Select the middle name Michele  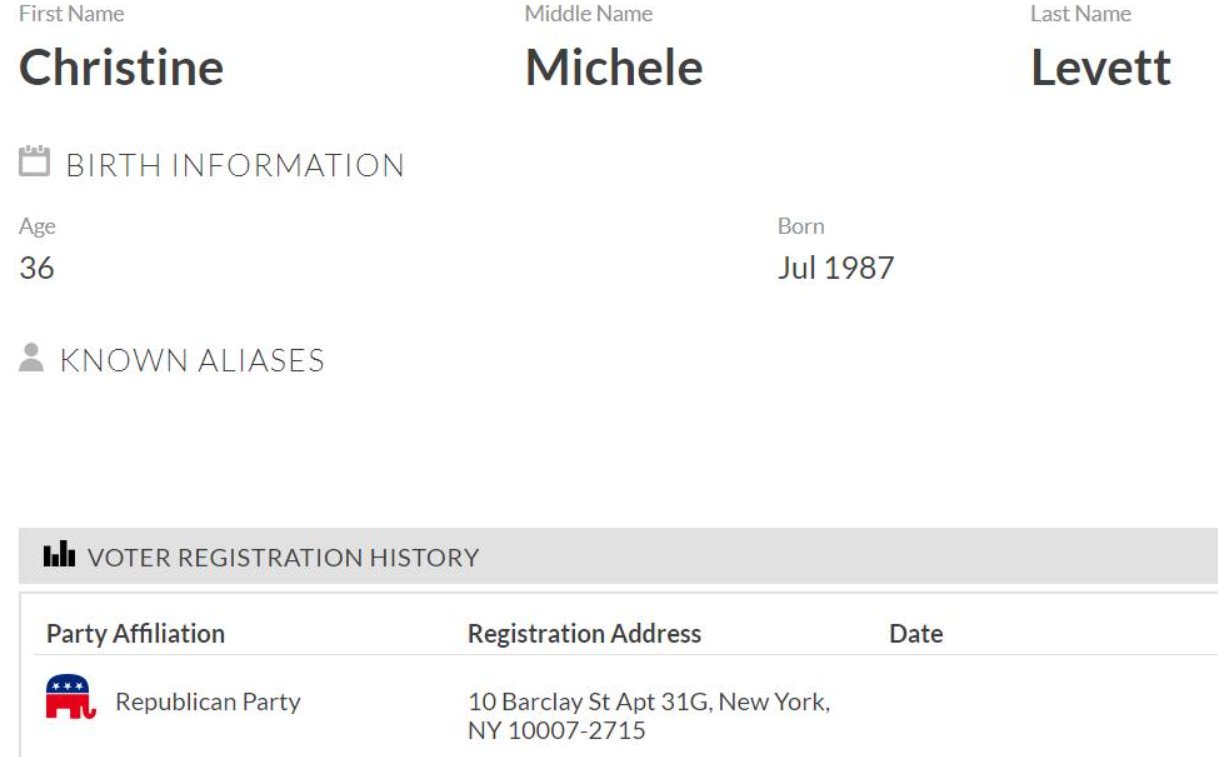click(613, 68)
